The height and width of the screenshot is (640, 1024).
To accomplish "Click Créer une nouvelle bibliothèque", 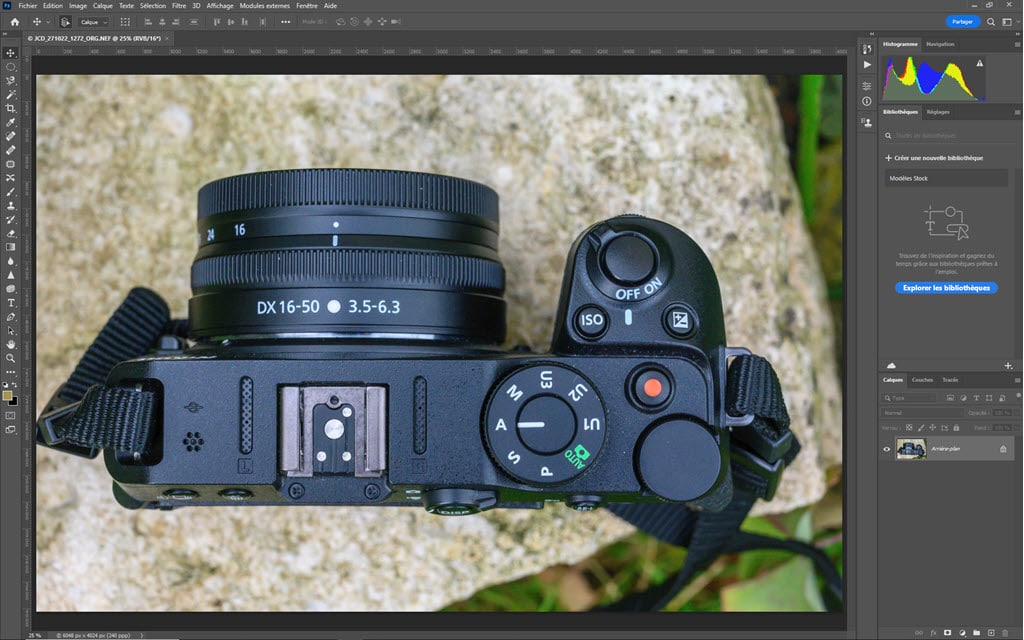I will [934, 158].
